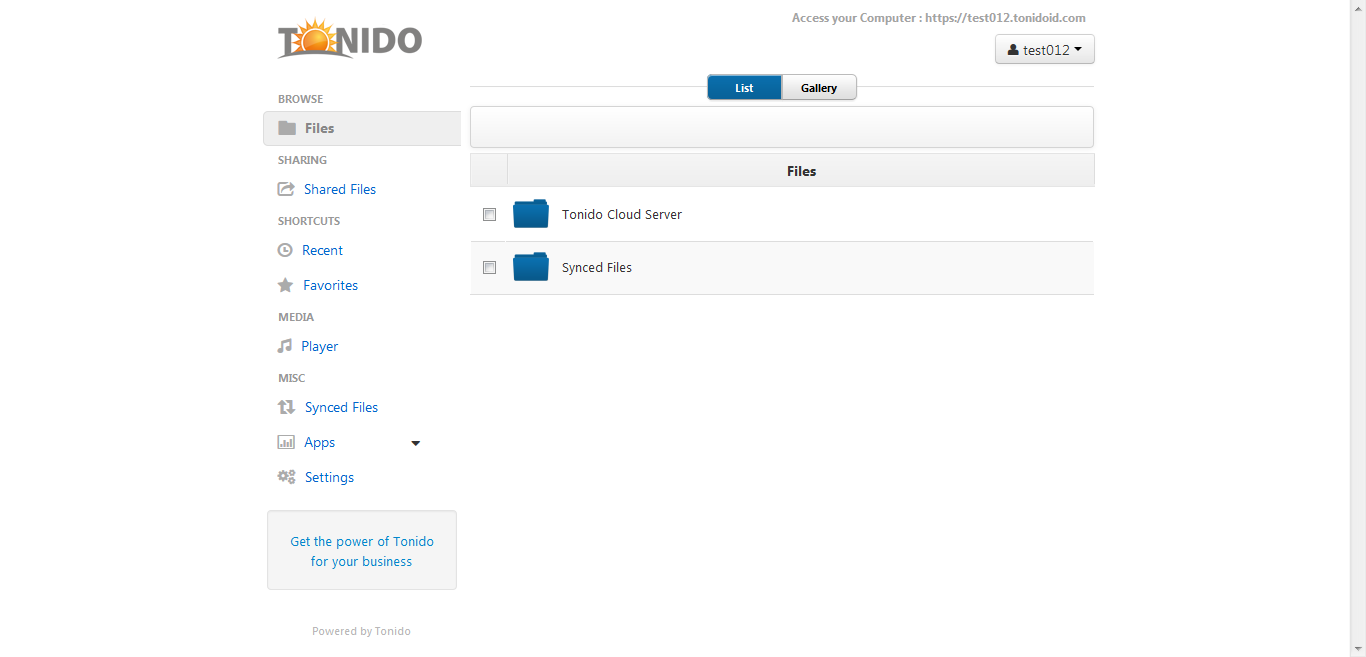Click the Files folder icon in sidebar
Viewport: 1366px width, 657px height.
click(287, 128)
